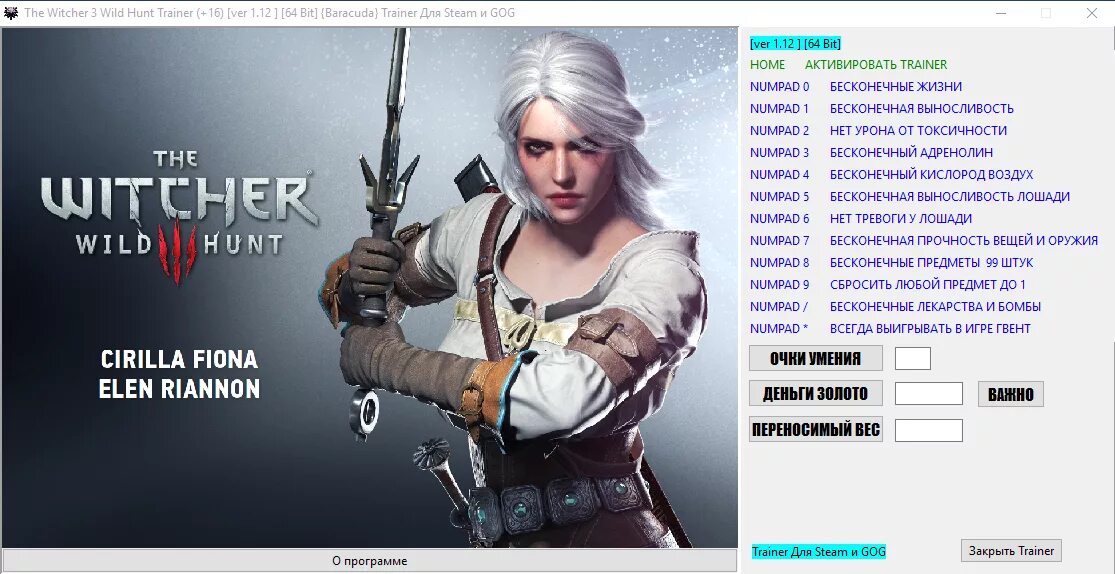
Task: Open the О программе button
Action: point(370,560)
